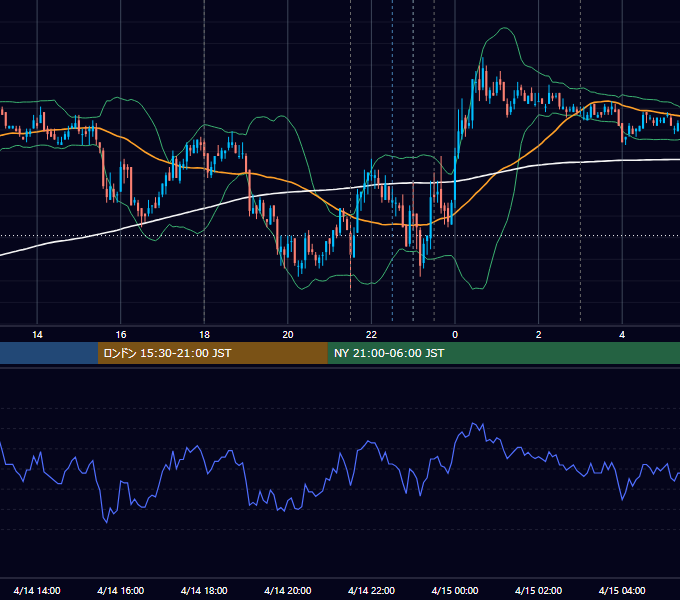Image resolution: width=680 pixels, height=600 pixels.
Task: Click the 4/14 14:00 date label
Action: tap(37, 590)
